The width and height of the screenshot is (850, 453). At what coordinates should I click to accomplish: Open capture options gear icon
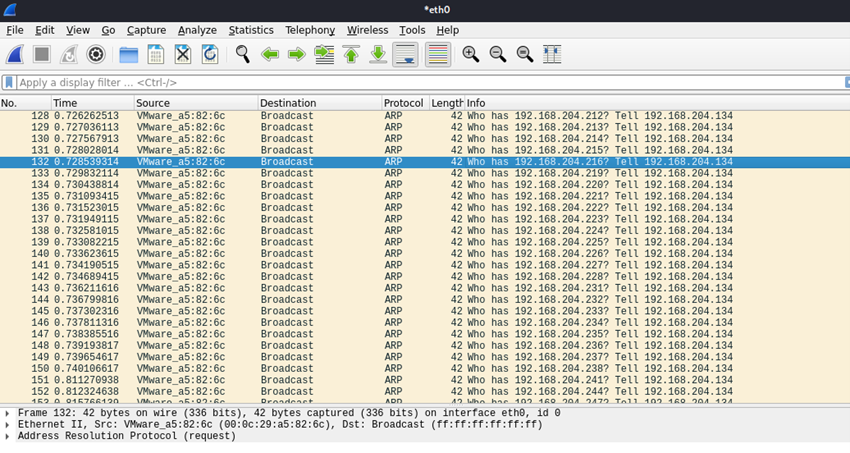pos(96,54)
